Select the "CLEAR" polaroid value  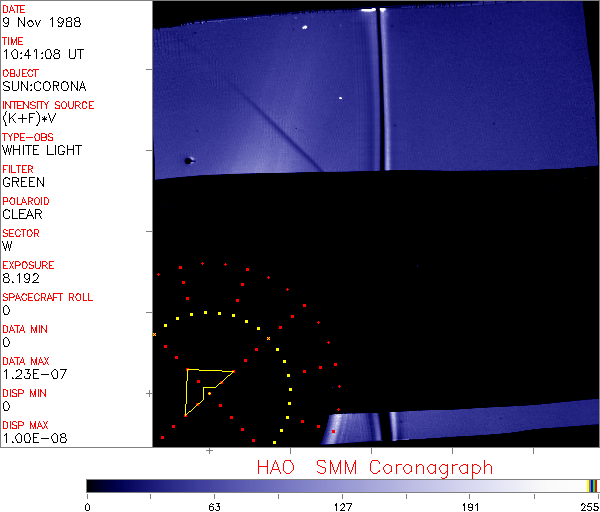22,215
